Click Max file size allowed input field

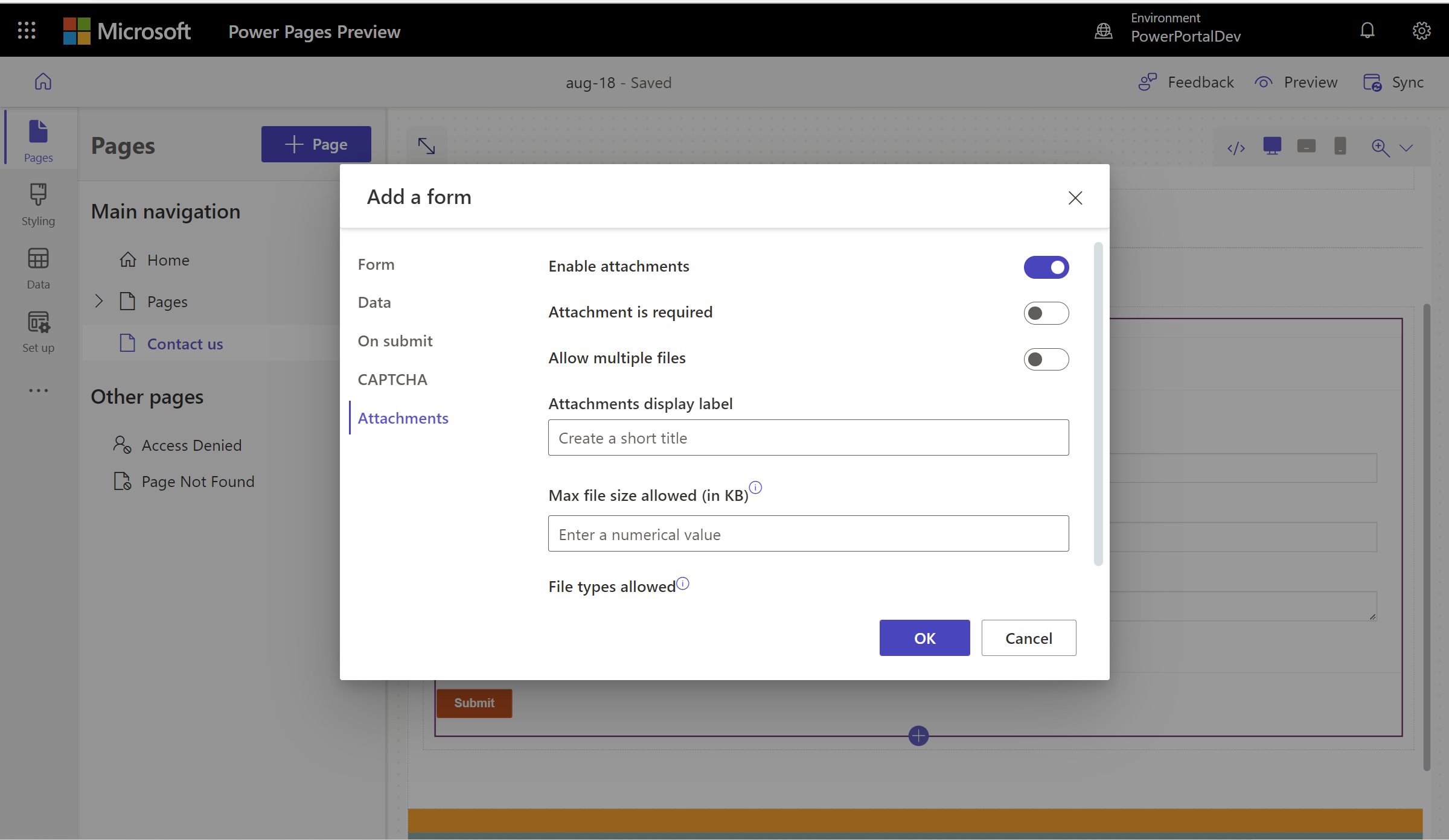pyautogui.click(x=808, y=533)
